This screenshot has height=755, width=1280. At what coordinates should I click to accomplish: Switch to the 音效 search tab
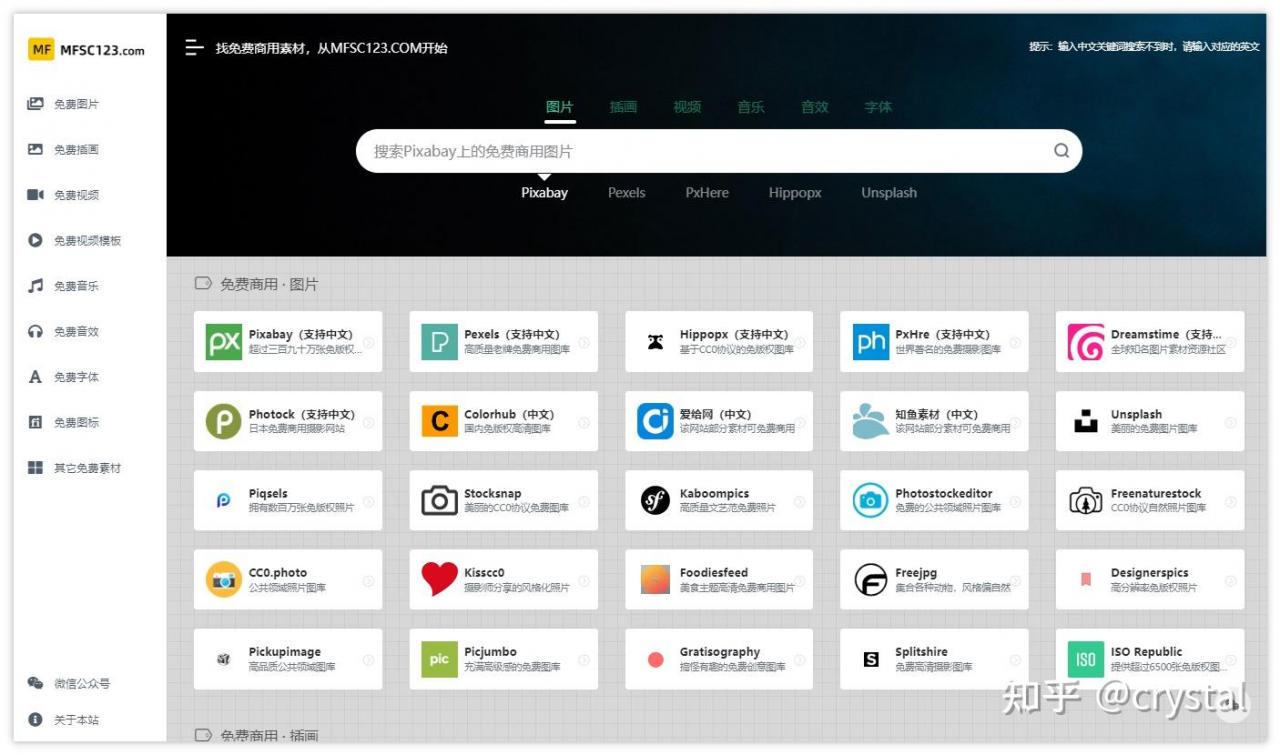[815, 107]
